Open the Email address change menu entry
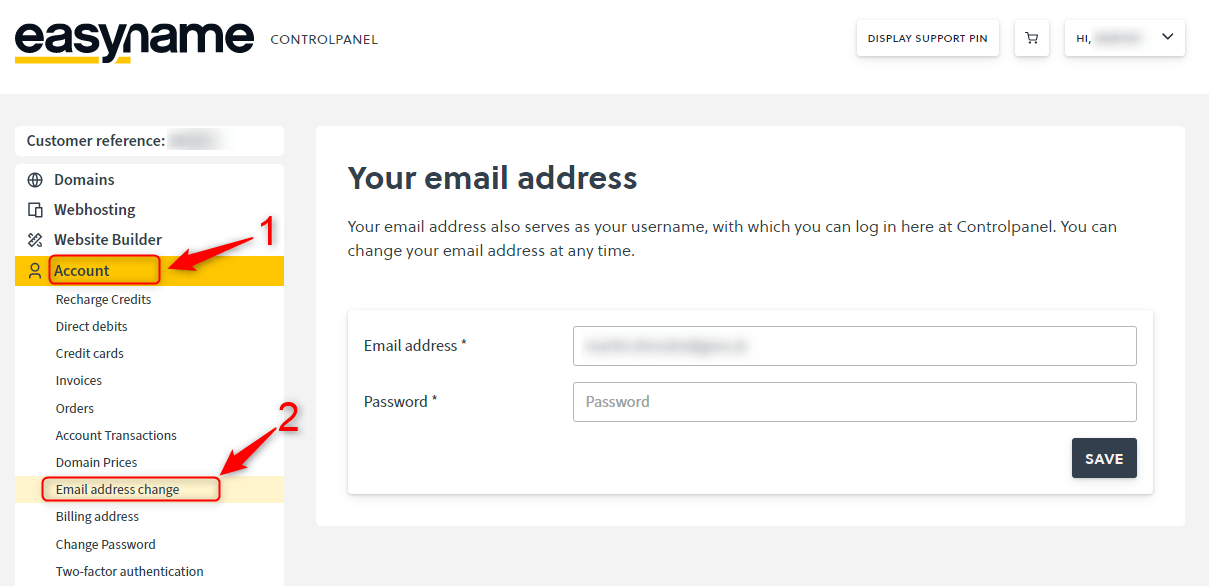 (130, 489)
